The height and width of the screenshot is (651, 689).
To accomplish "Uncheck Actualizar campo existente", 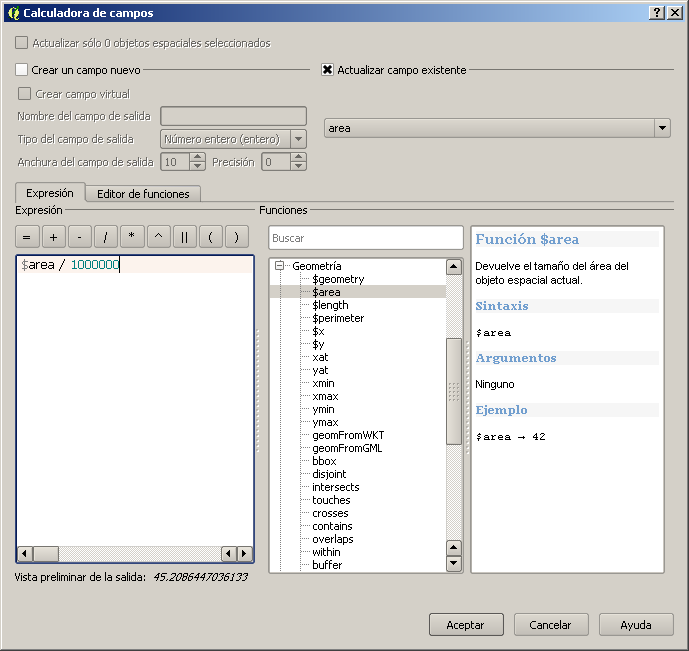I will 327,69.
